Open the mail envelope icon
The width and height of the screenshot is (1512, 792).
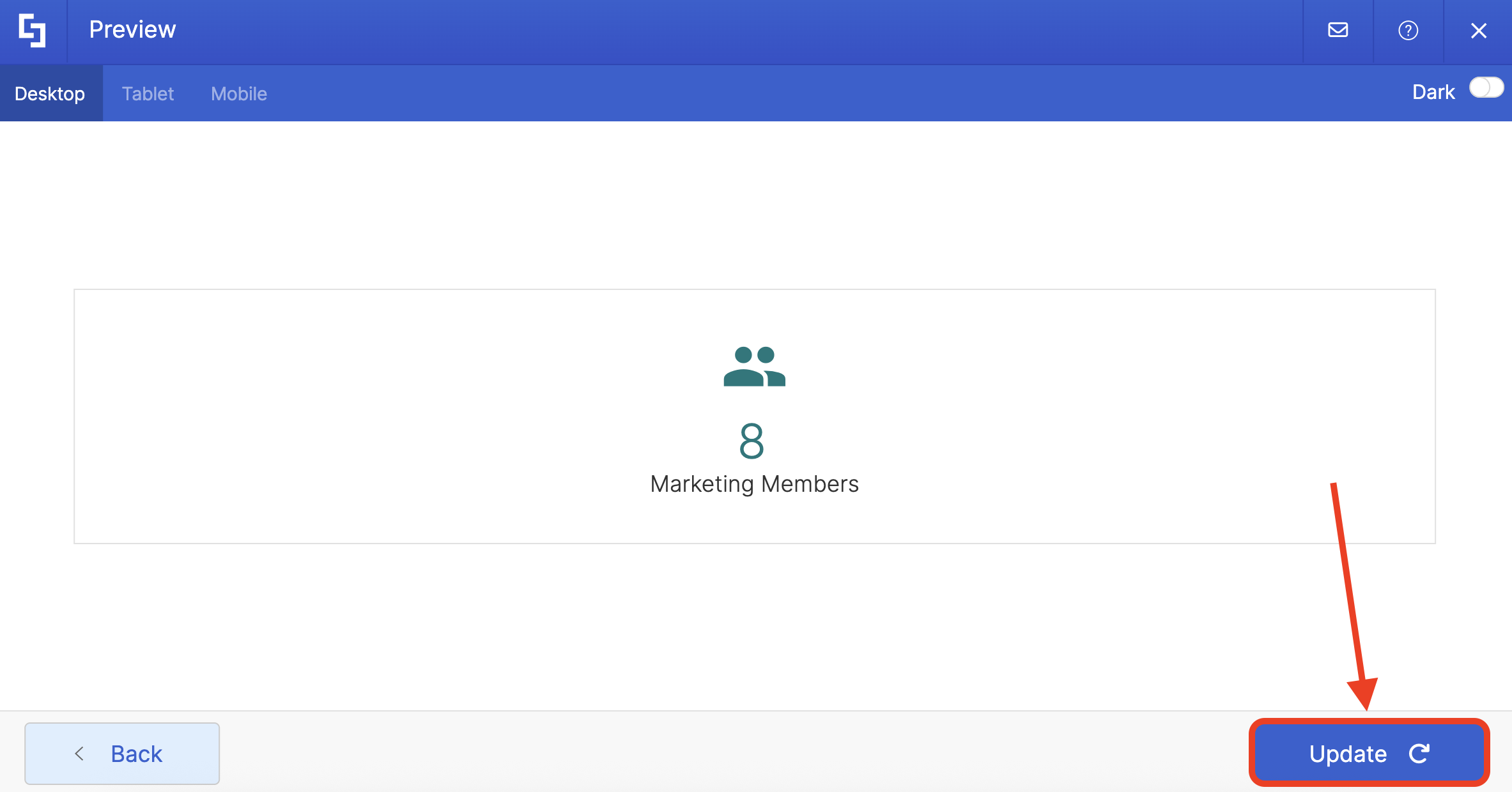click(x=1338, y=30)
